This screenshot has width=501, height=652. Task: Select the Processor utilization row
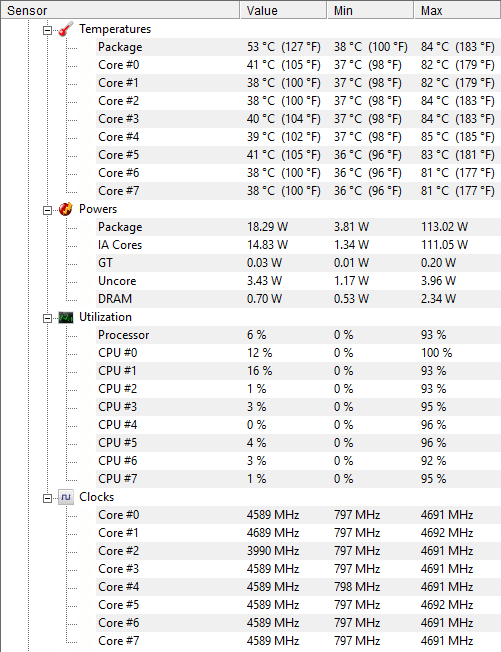coord(298,335)
